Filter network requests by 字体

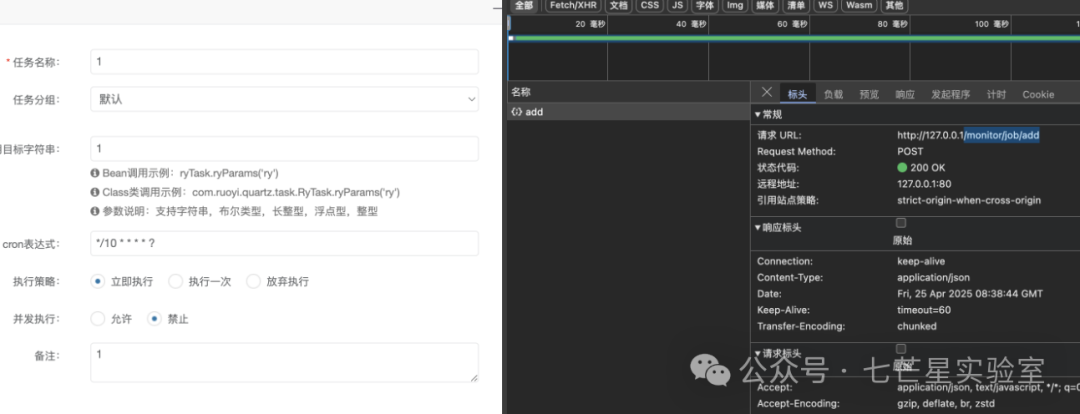pos(705,6)
